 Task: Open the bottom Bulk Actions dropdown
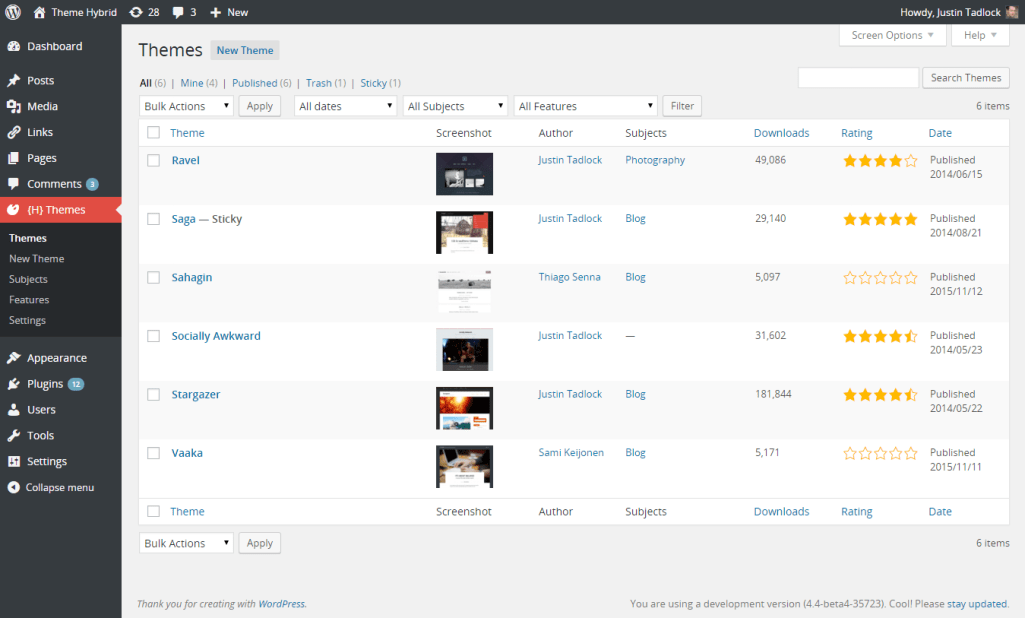point(186,543)
